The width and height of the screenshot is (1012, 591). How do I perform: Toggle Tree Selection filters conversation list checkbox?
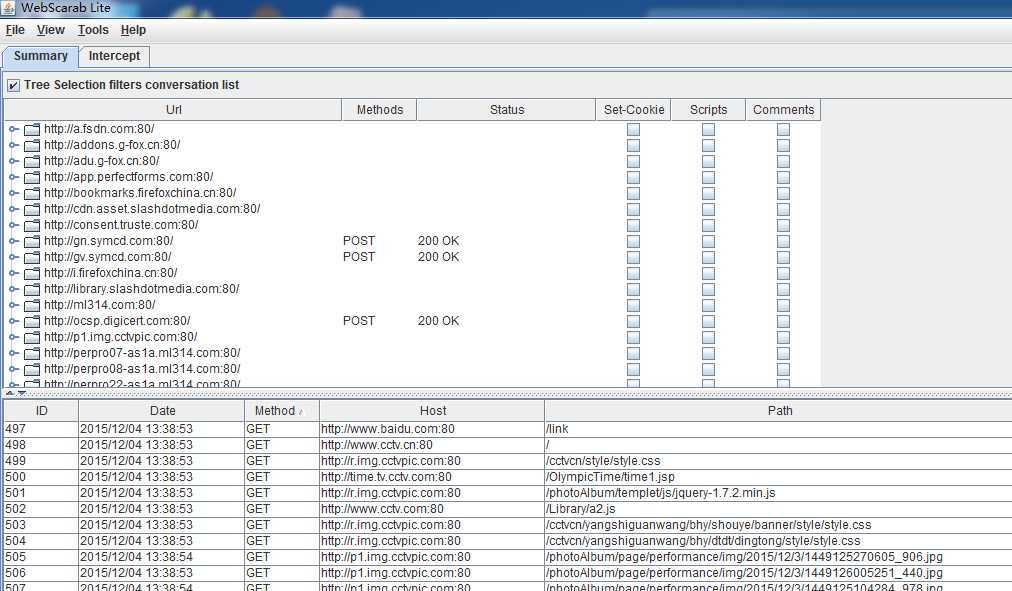point(13,85)
